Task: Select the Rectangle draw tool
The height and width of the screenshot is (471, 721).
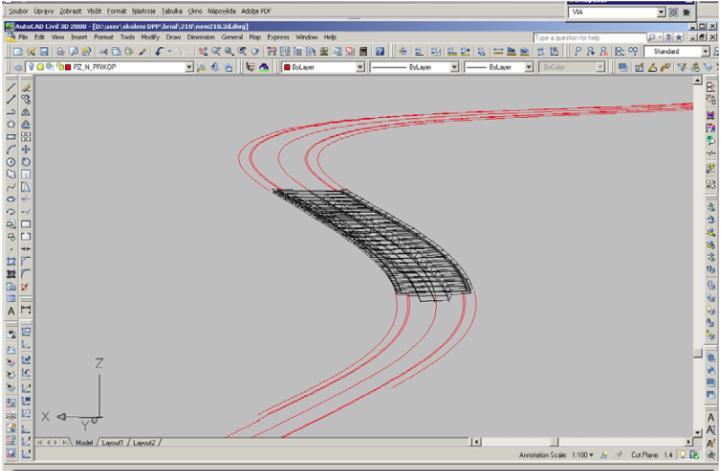Action: point(11,137)
